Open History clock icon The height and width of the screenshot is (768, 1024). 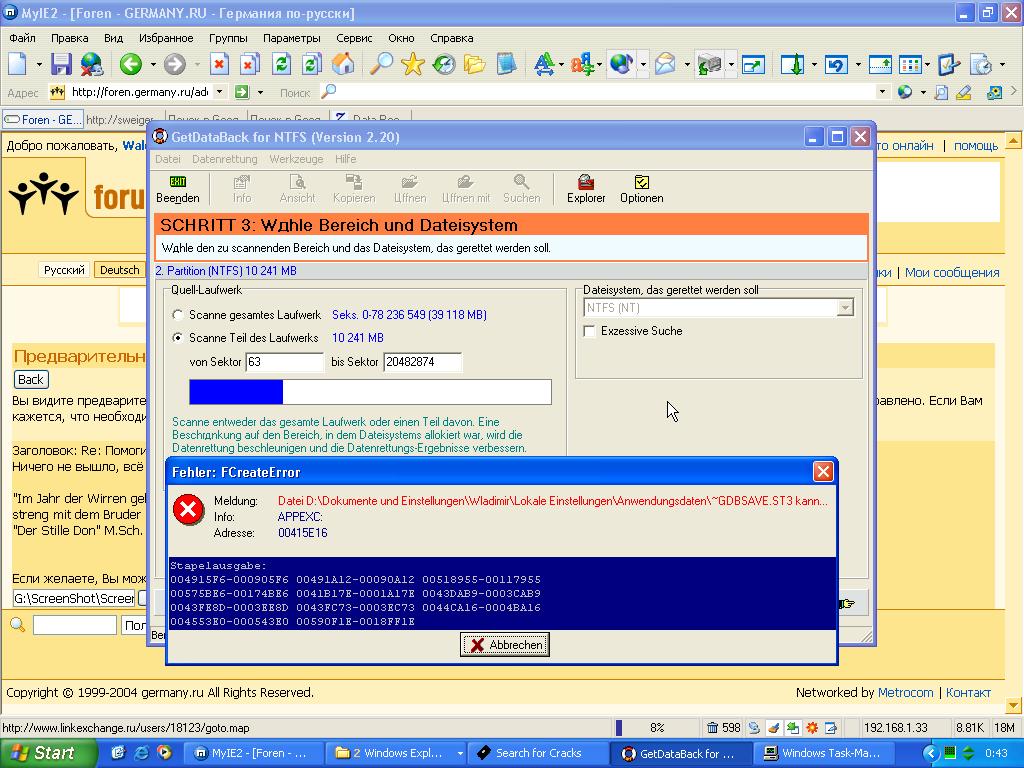[444, 64]
